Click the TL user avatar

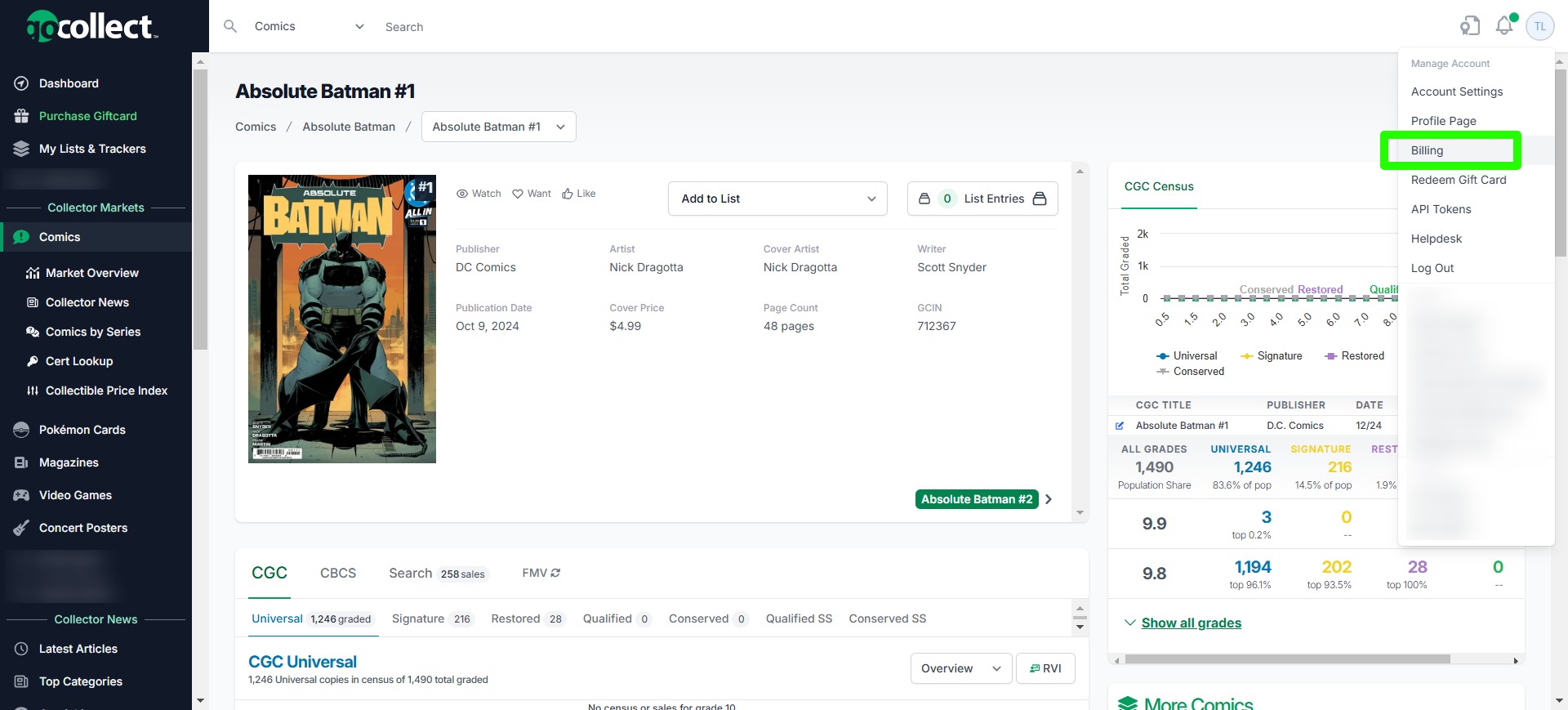point(1540,26)
